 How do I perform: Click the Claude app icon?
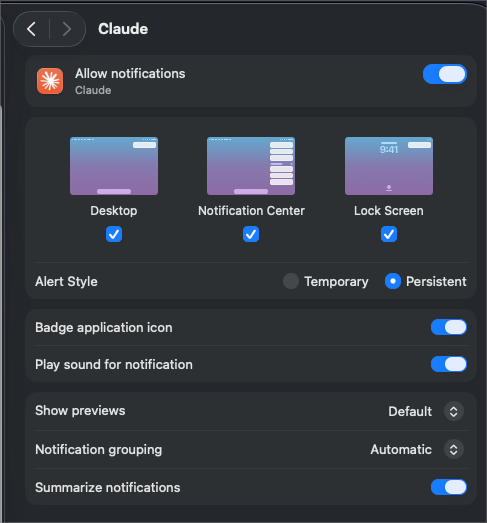click(50, 81)
